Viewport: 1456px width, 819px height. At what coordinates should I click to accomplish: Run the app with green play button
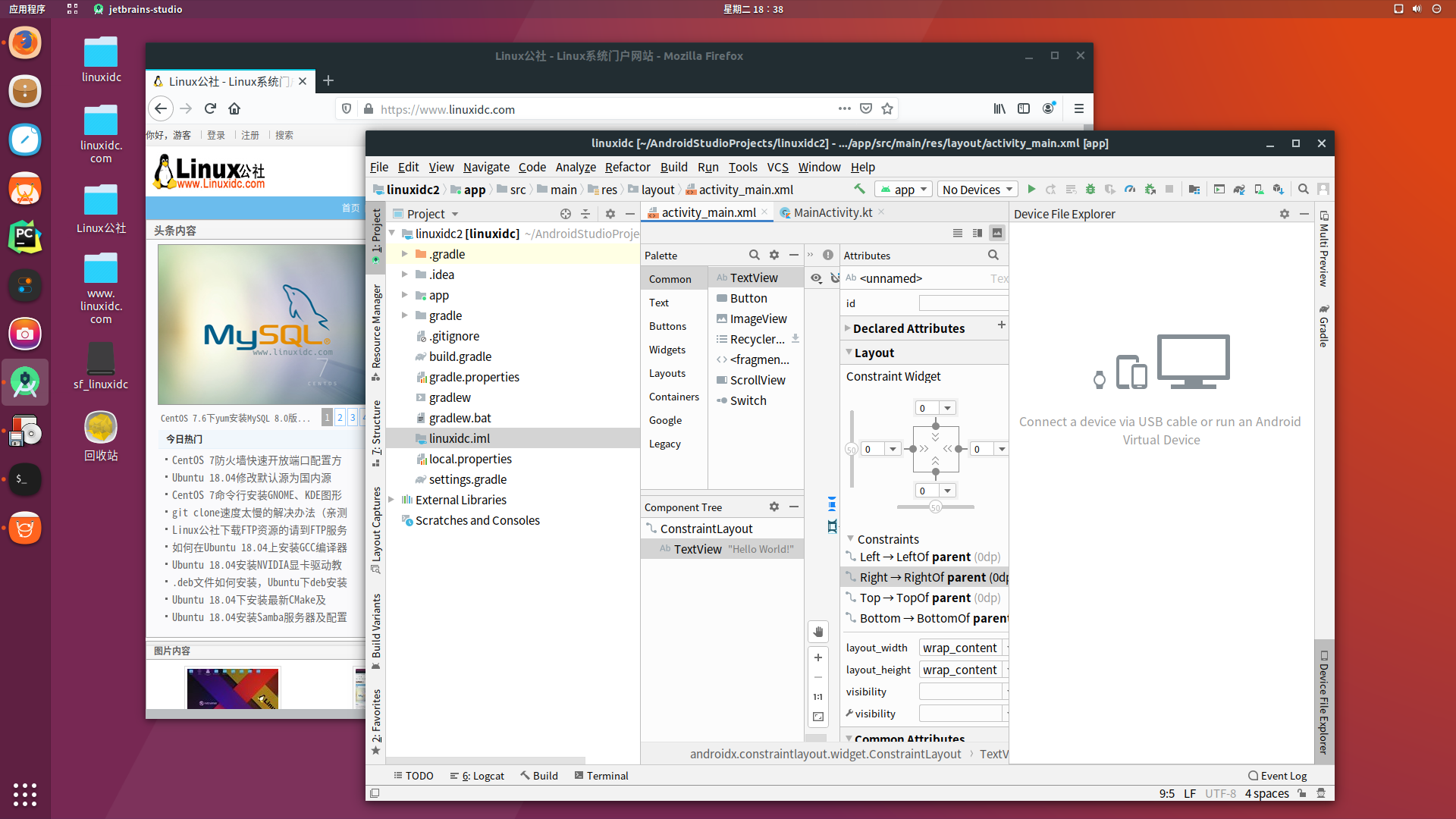click(1031, 189)
